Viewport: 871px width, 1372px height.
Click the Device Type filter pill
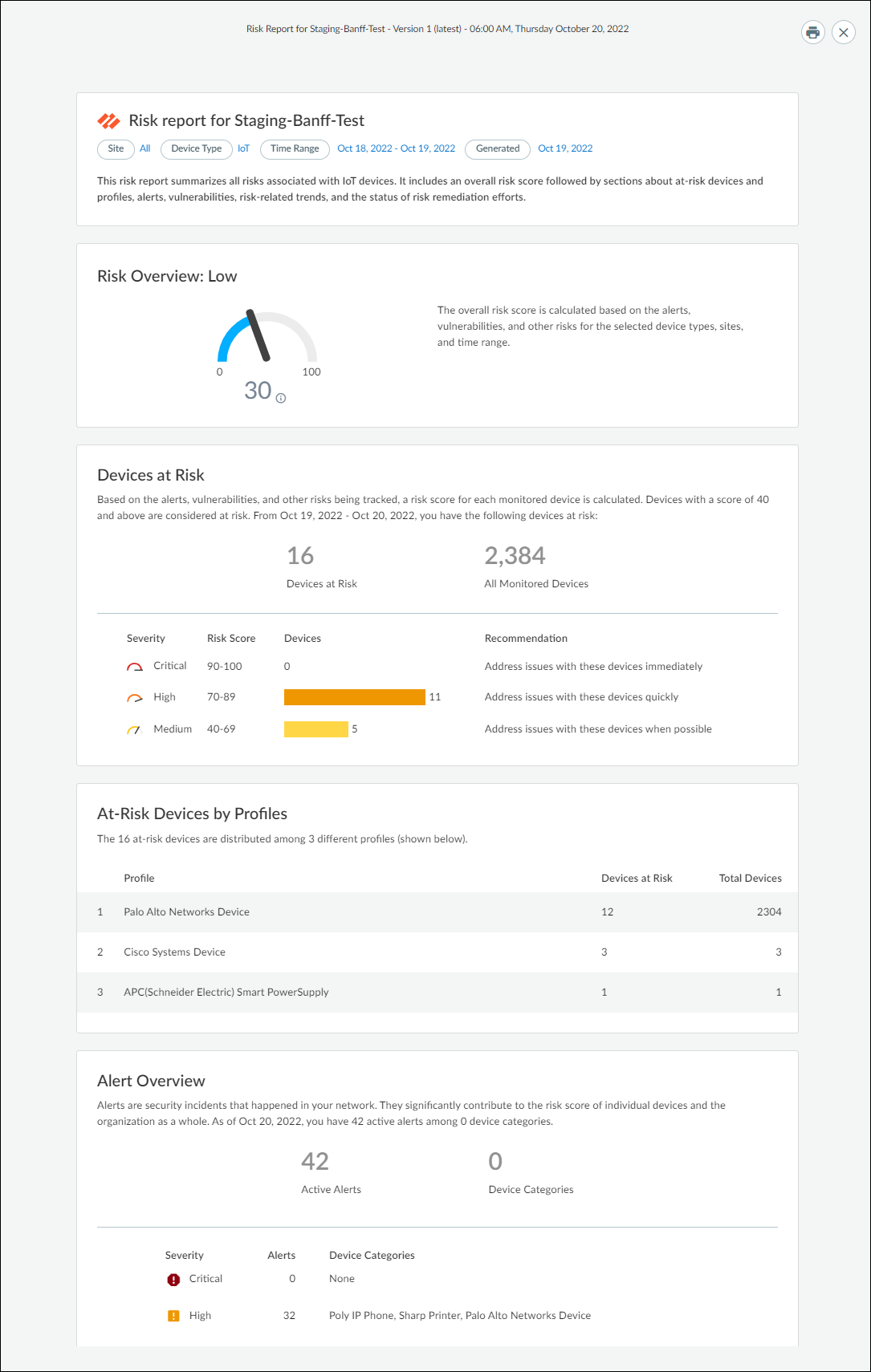[196, 148]
